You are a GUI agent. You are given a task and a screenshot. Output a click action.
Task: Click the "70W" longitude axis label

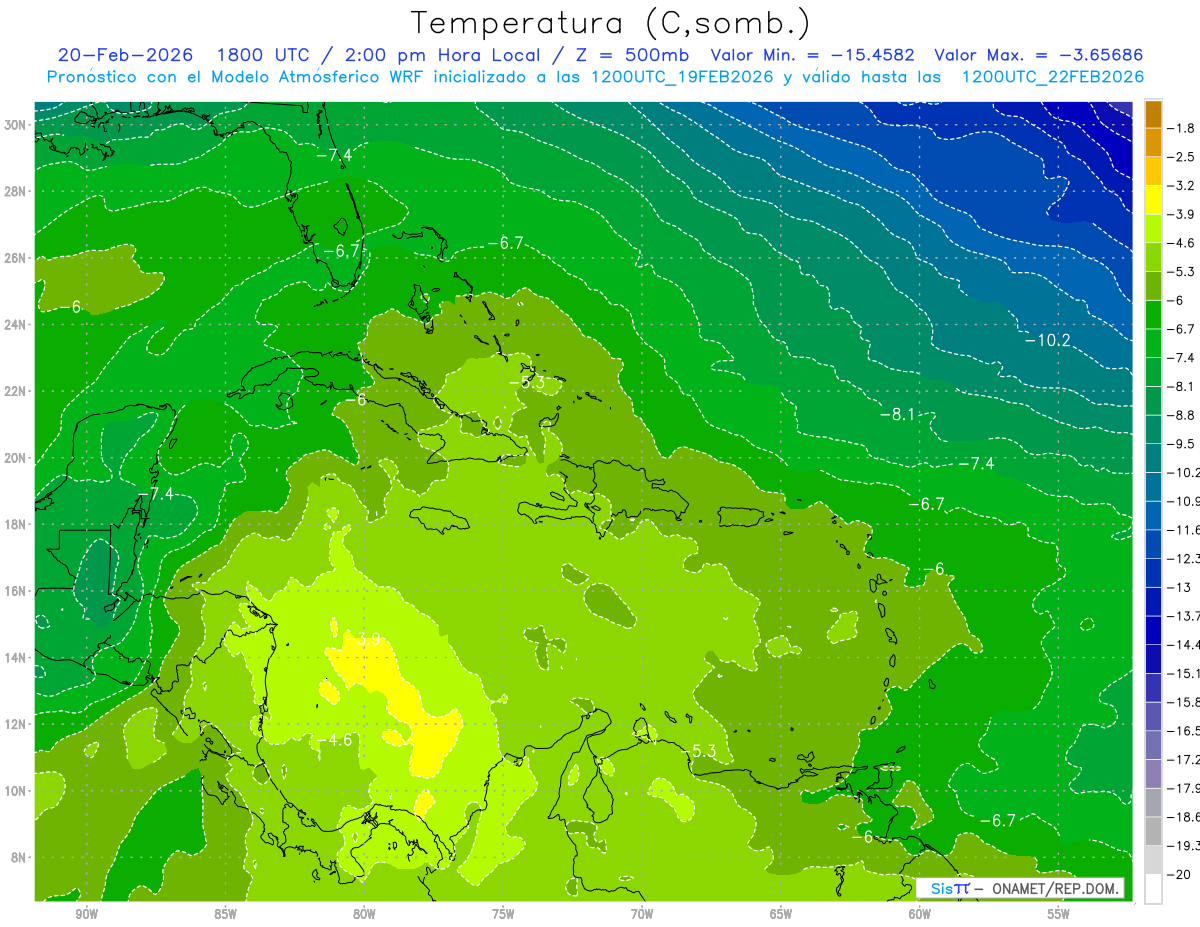[x=642, y=914]
